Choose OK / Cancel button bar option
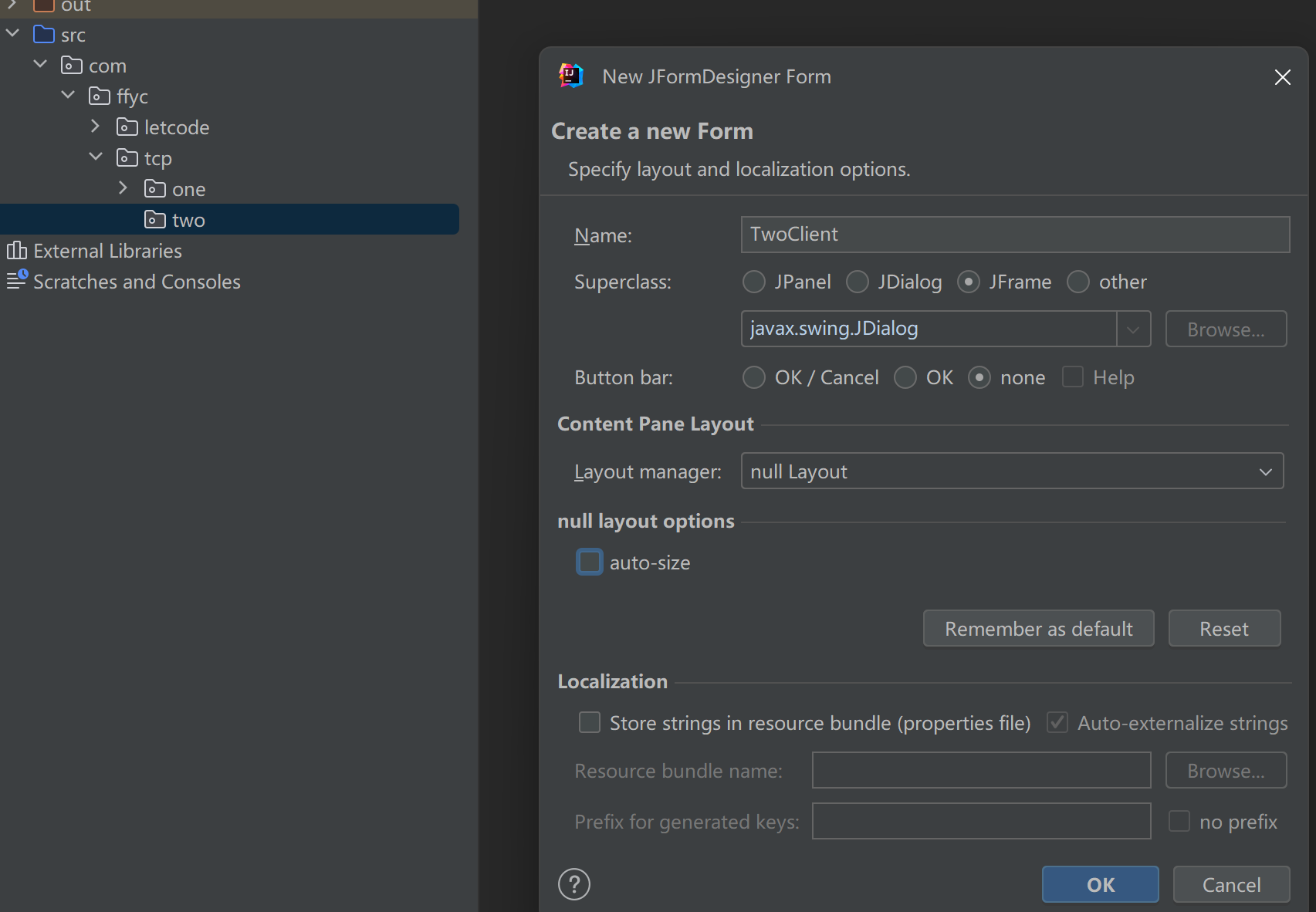Image resolution: width=1316 pixels, height=912 pixels. [x=754, y=377]
